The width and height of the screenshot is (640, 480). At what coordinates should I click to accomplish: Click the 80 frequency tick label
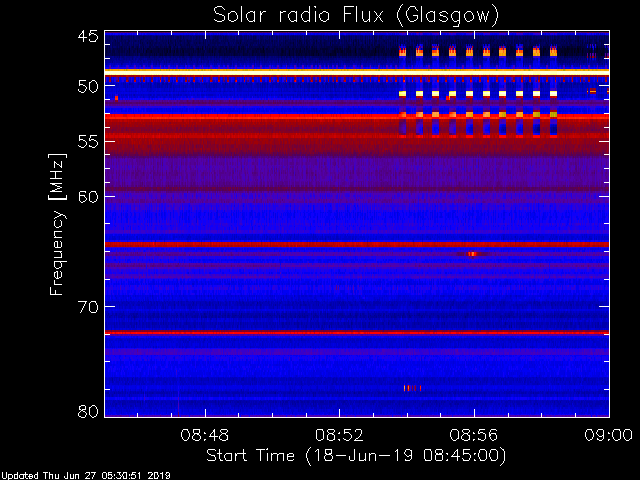click(88, 411)
